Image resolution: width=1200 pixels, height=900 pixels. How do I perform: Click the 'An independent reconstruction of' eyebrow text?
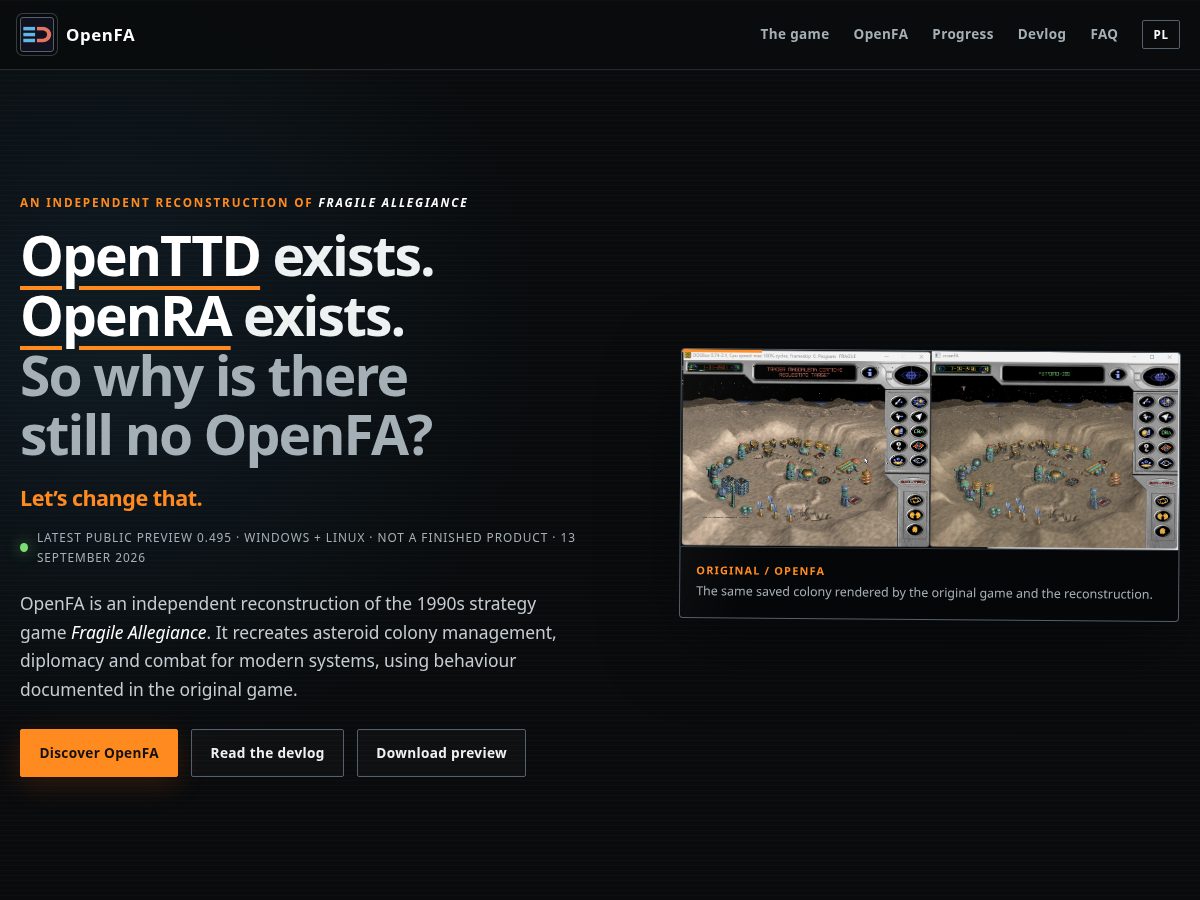pyautogui.click(x=167, y=203)
